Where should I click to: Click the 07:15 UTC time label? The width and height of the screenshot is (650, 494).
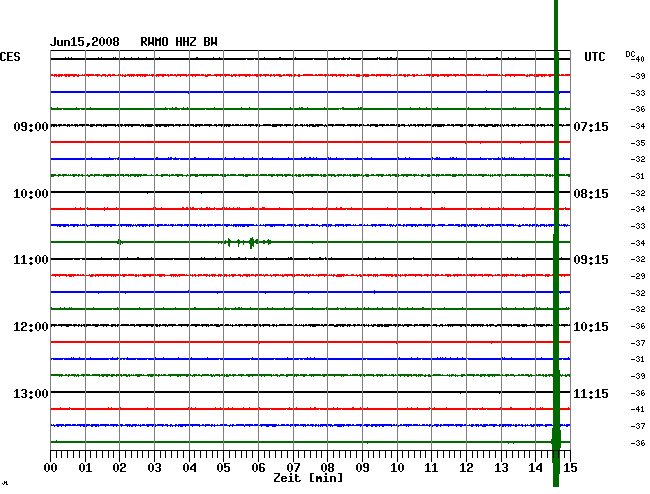(x=591, y=127)
